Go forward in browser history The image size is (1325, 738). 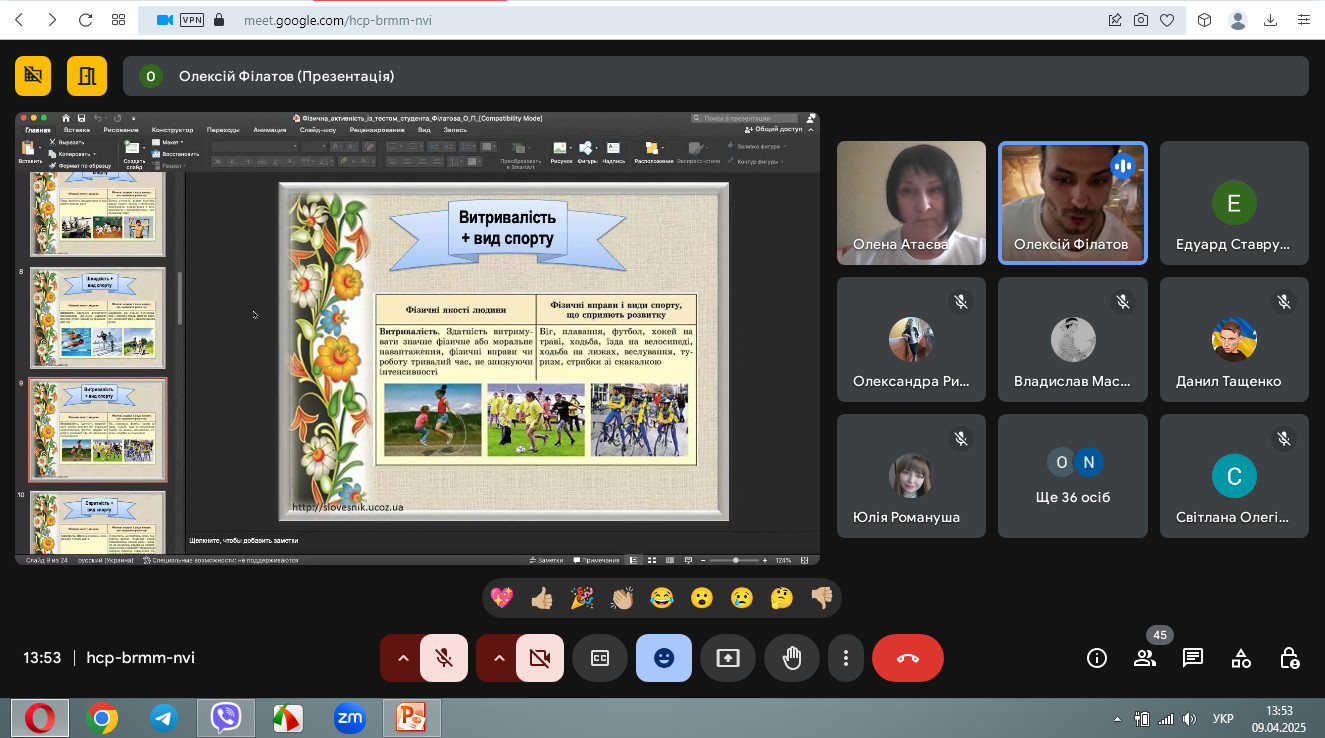pos(52,19)
